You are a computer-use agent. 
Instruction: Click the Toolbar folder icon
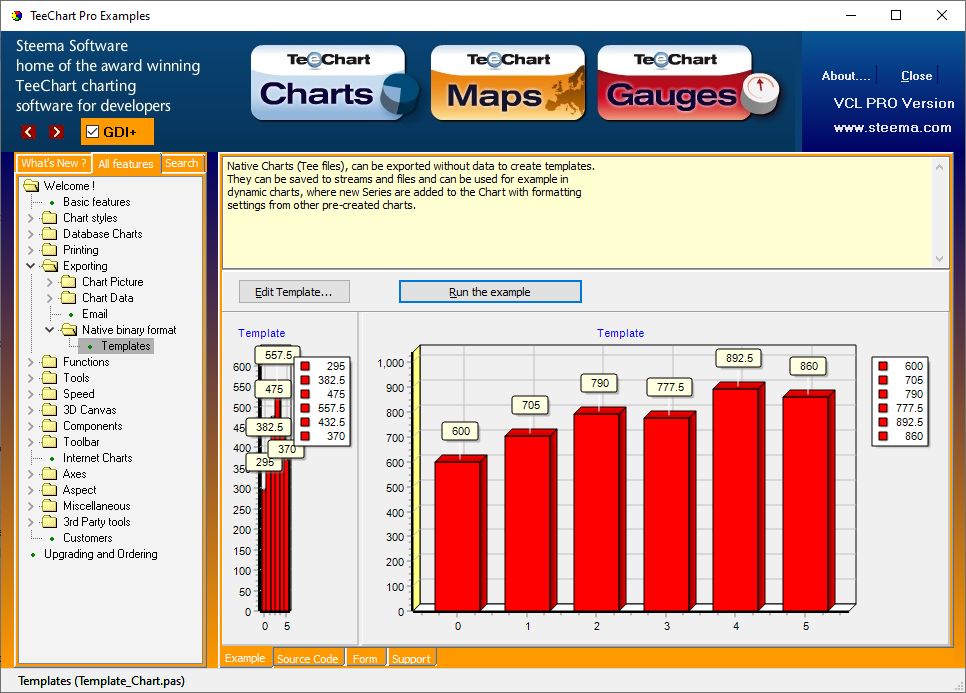pyautogui.click(x=49, y=442)
